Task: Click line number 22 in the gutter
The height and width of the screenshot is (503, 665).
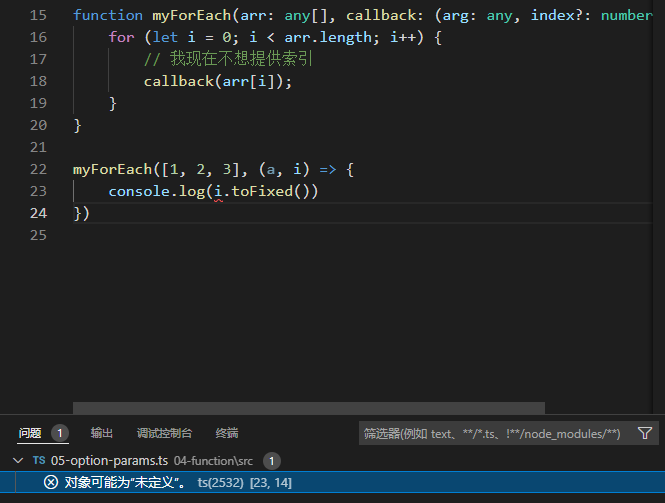Action: pos(39,169)
